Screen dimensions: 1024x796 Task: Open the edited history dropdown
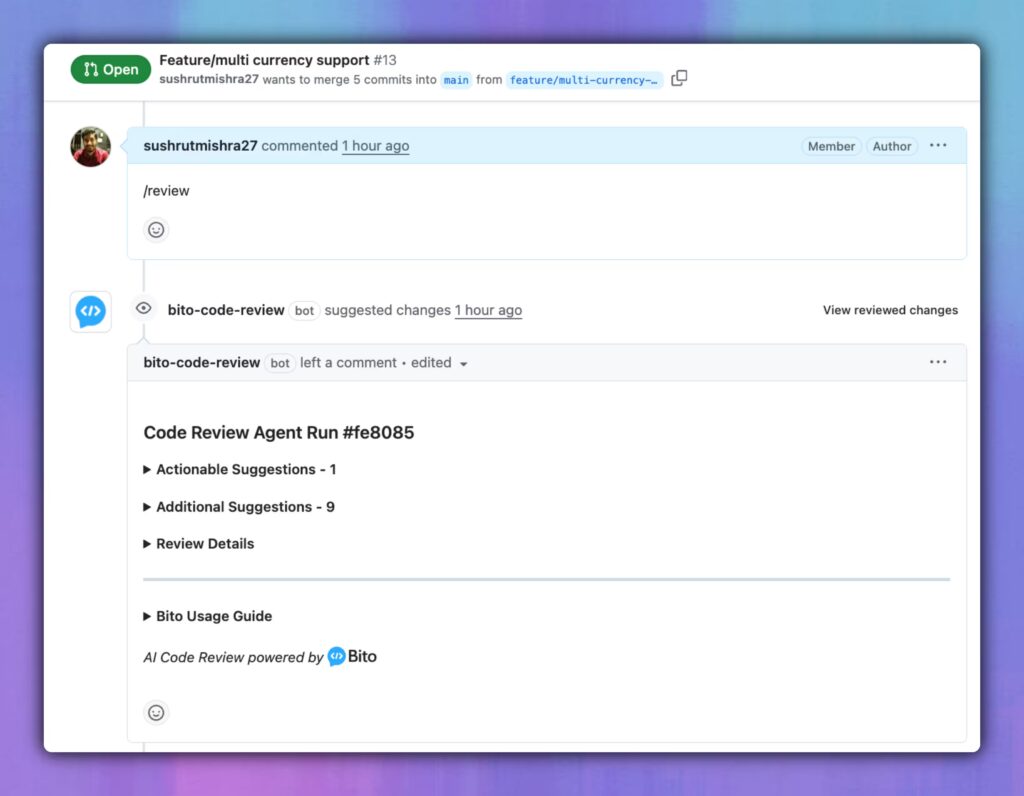click(x=439, y=363)
